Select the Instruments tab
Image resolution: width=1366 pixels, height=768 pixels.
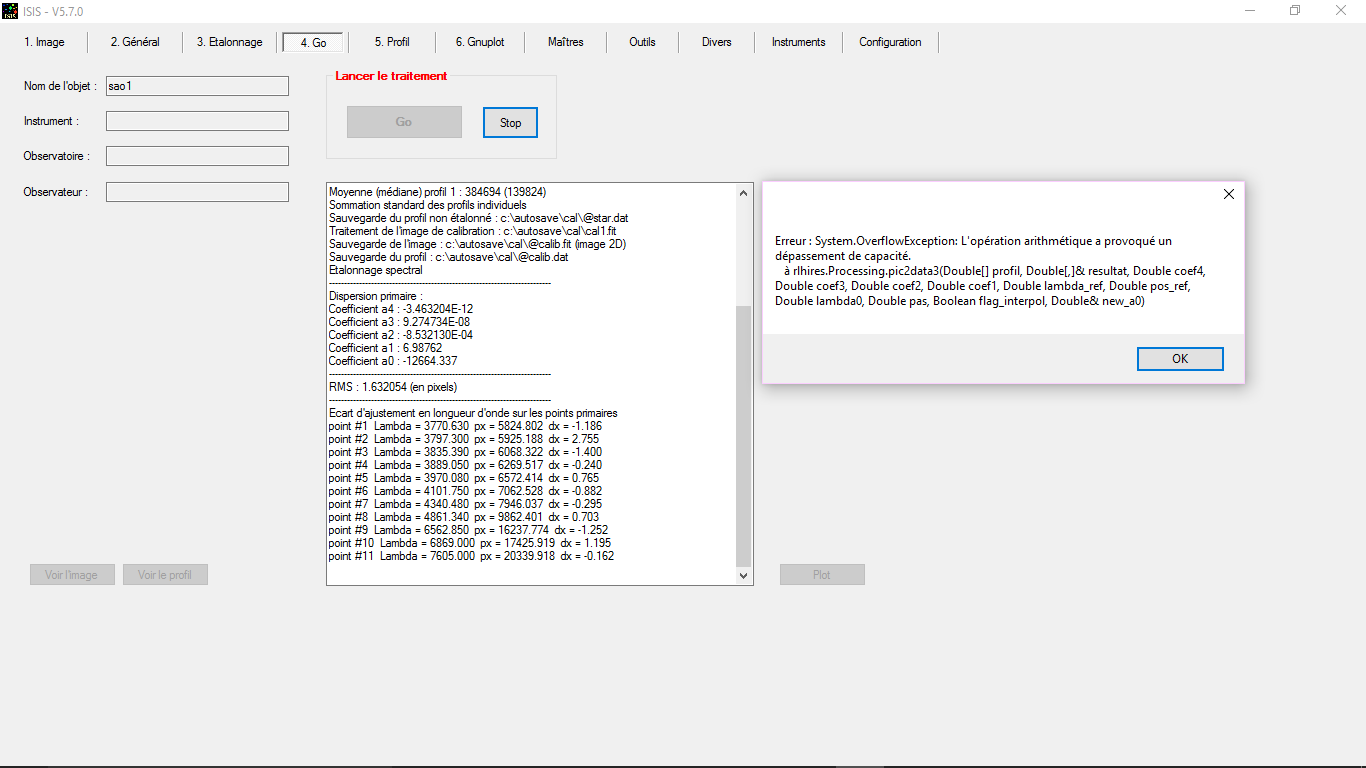click(x=798, y=42)
